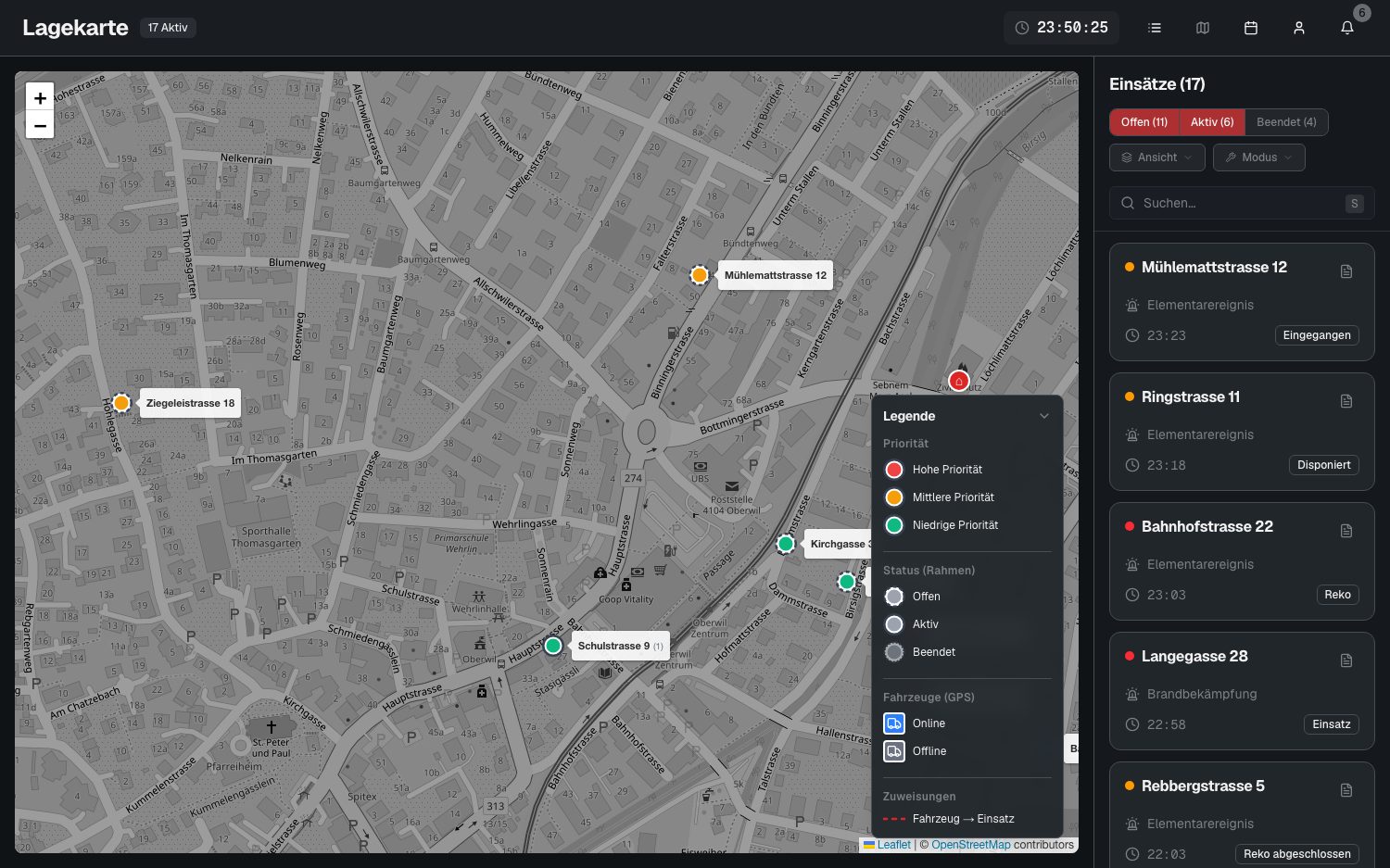Image resolution: width=1390 pixels, height=868 pixels.
Task: Zoom in on the map
Action: (x=40, y=97)
